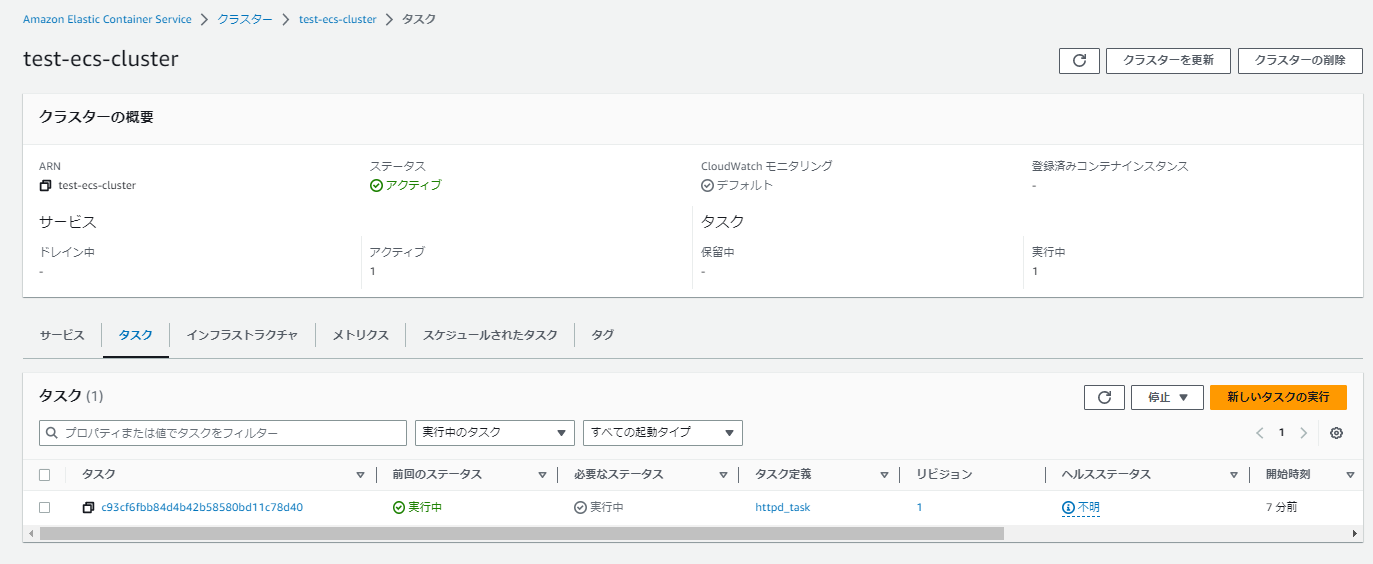Refresh the task list
The width and height of the screenshot is (1373, 564).
pos(1104,397)
